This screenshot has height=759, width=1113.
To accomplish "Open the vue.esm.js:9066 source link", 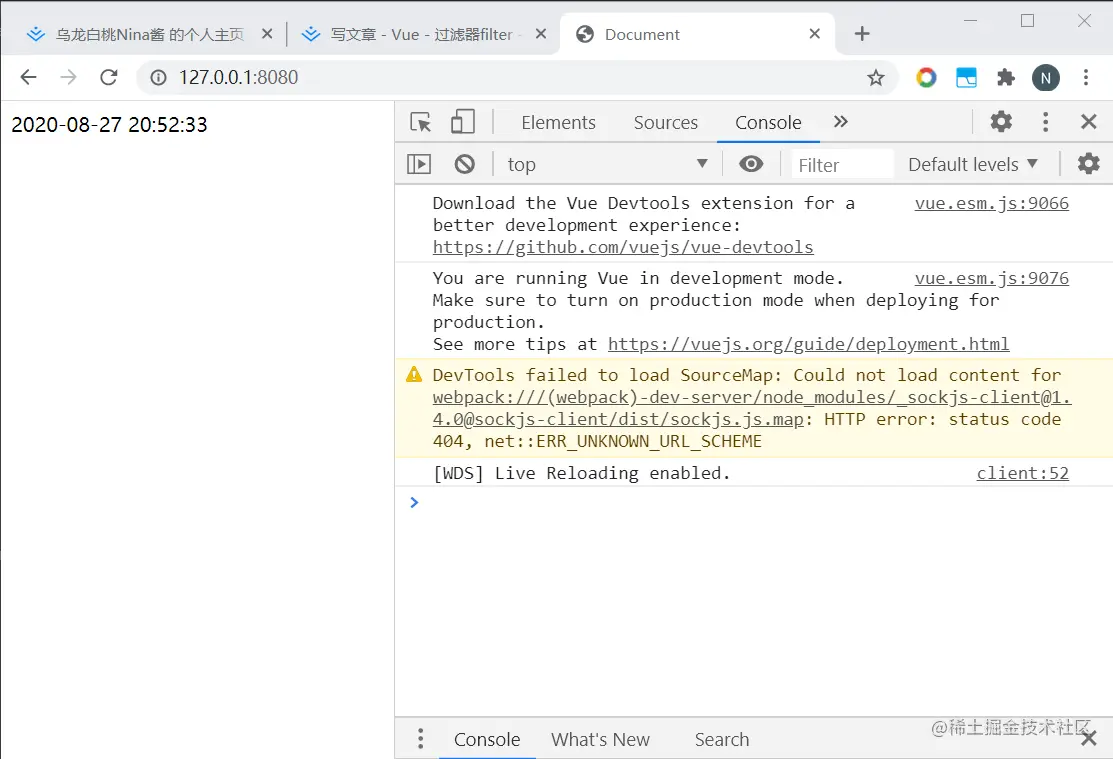I will 991,203.
